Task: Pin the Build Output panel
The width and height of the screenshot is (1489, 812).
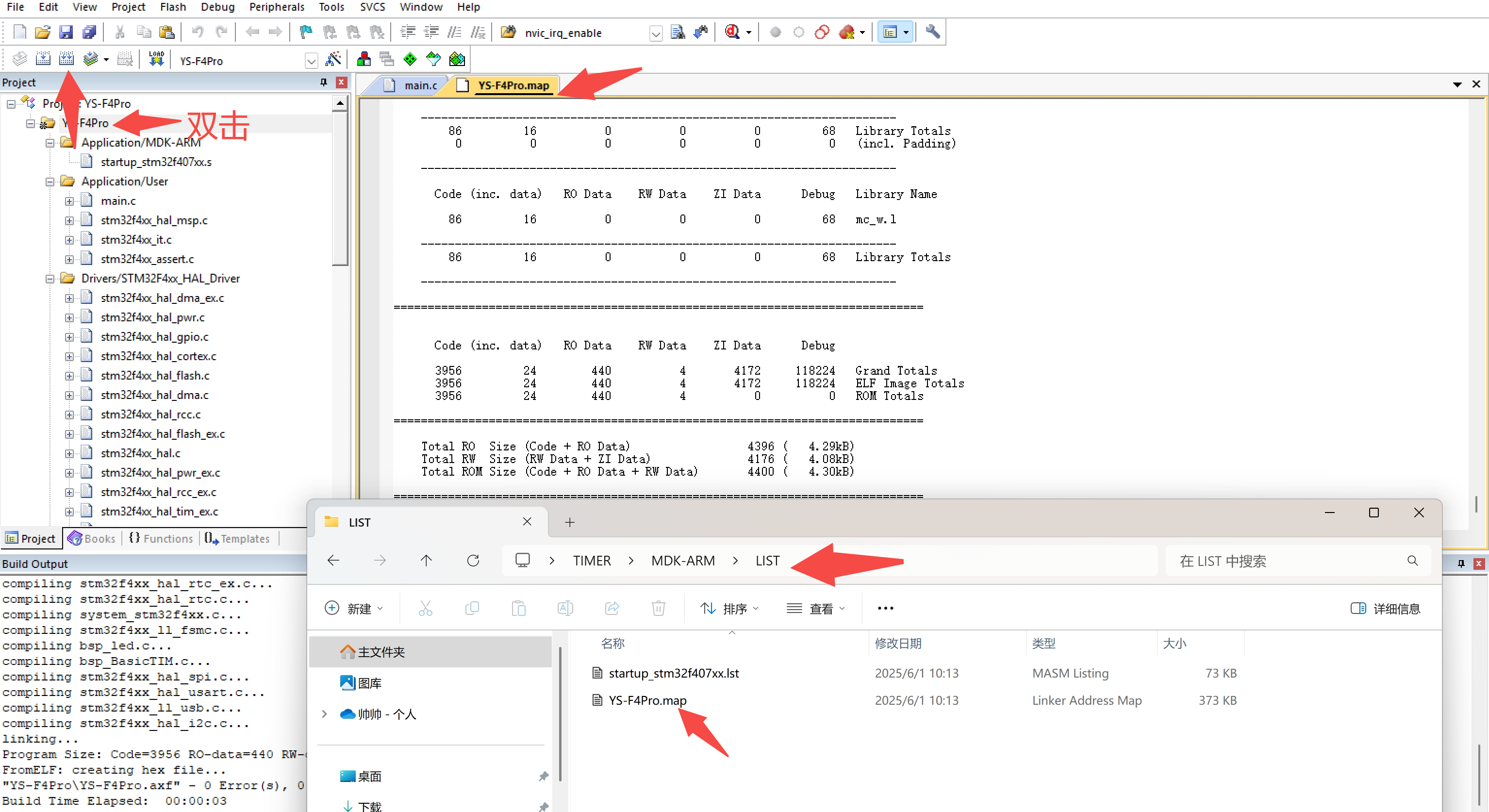Action: click(1461, 563)
